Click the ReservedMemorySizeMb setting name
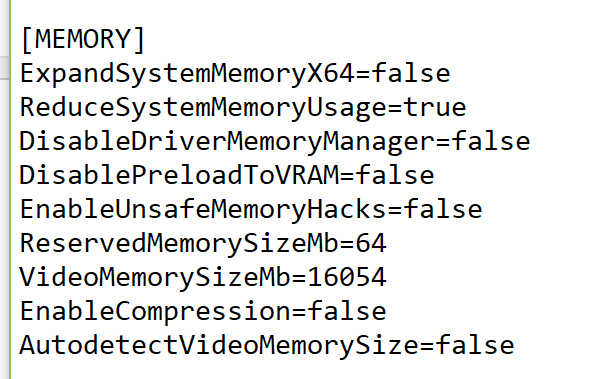Screen dimensions: 593x379 click(179, 244)
